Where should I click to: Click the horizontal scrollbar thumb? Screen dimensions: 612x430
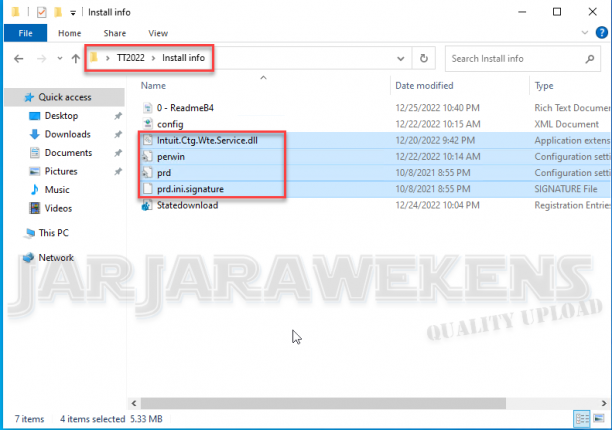pyautogui.click(x=323, y=403)
